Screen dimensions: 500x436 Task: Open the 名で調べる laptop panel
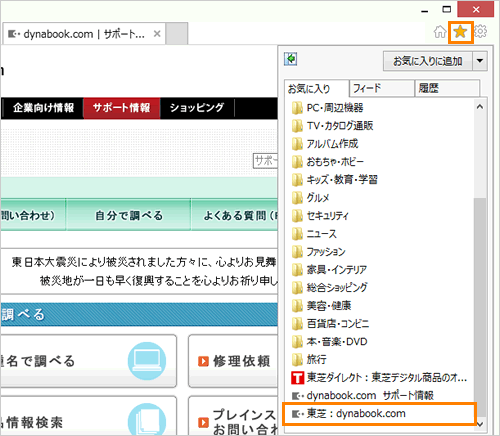tap(88, 361)
